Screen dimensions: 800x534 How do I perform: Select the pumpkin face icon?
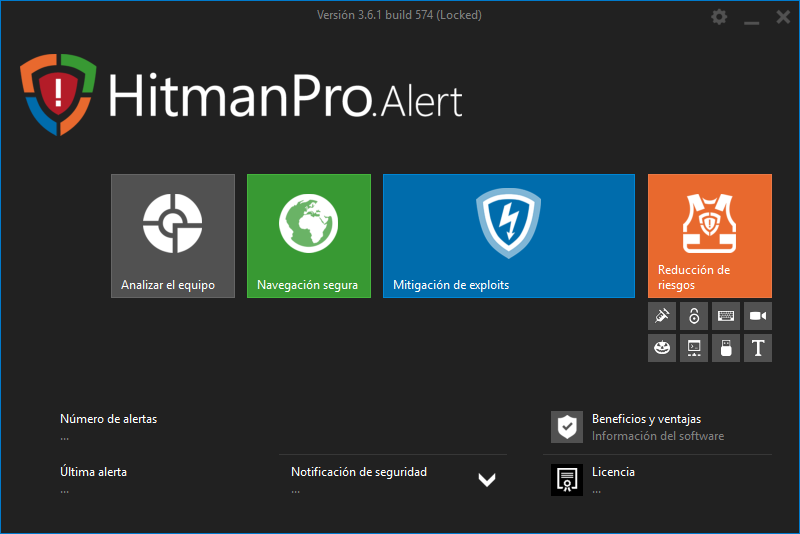662,348
